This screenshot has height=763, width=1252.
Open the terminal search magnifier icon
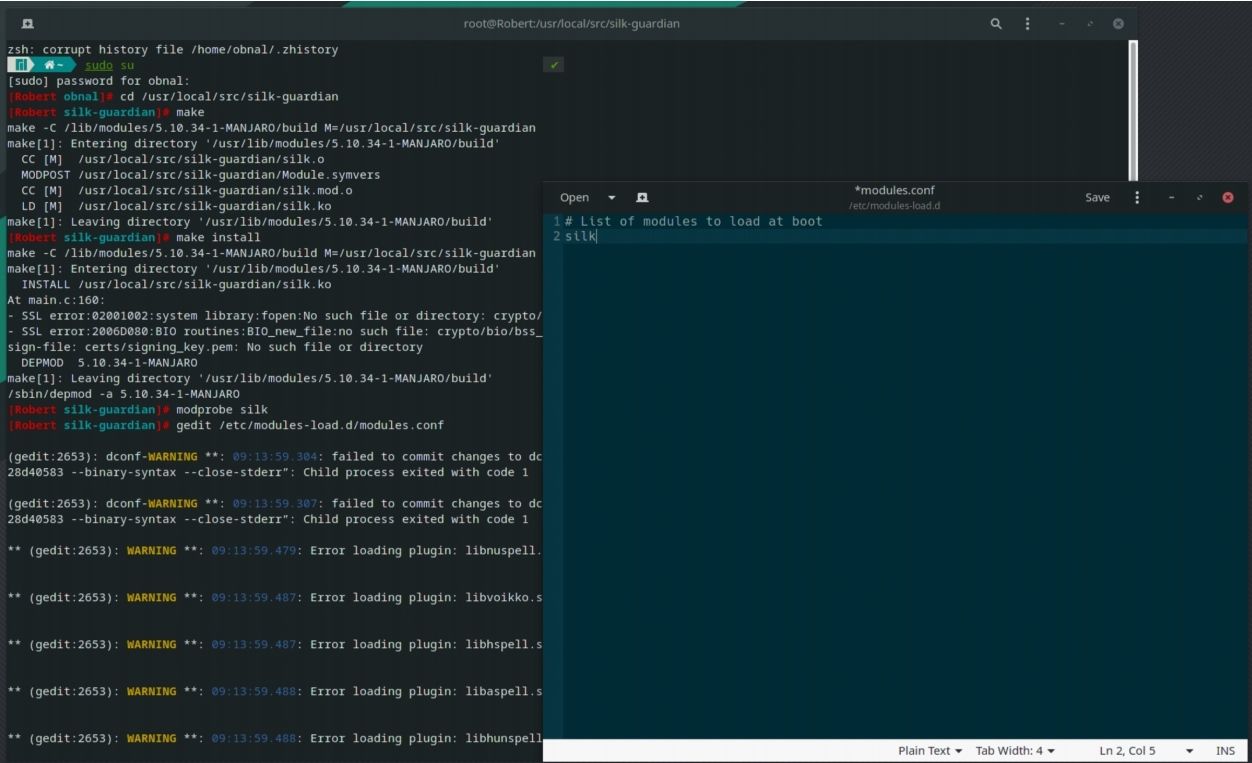996,23
